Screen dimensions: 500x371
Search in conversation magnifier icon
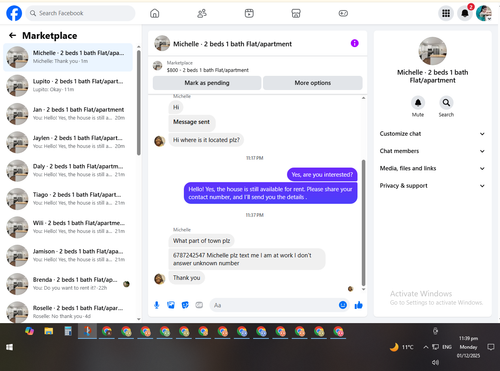click(x=446, y=103)
